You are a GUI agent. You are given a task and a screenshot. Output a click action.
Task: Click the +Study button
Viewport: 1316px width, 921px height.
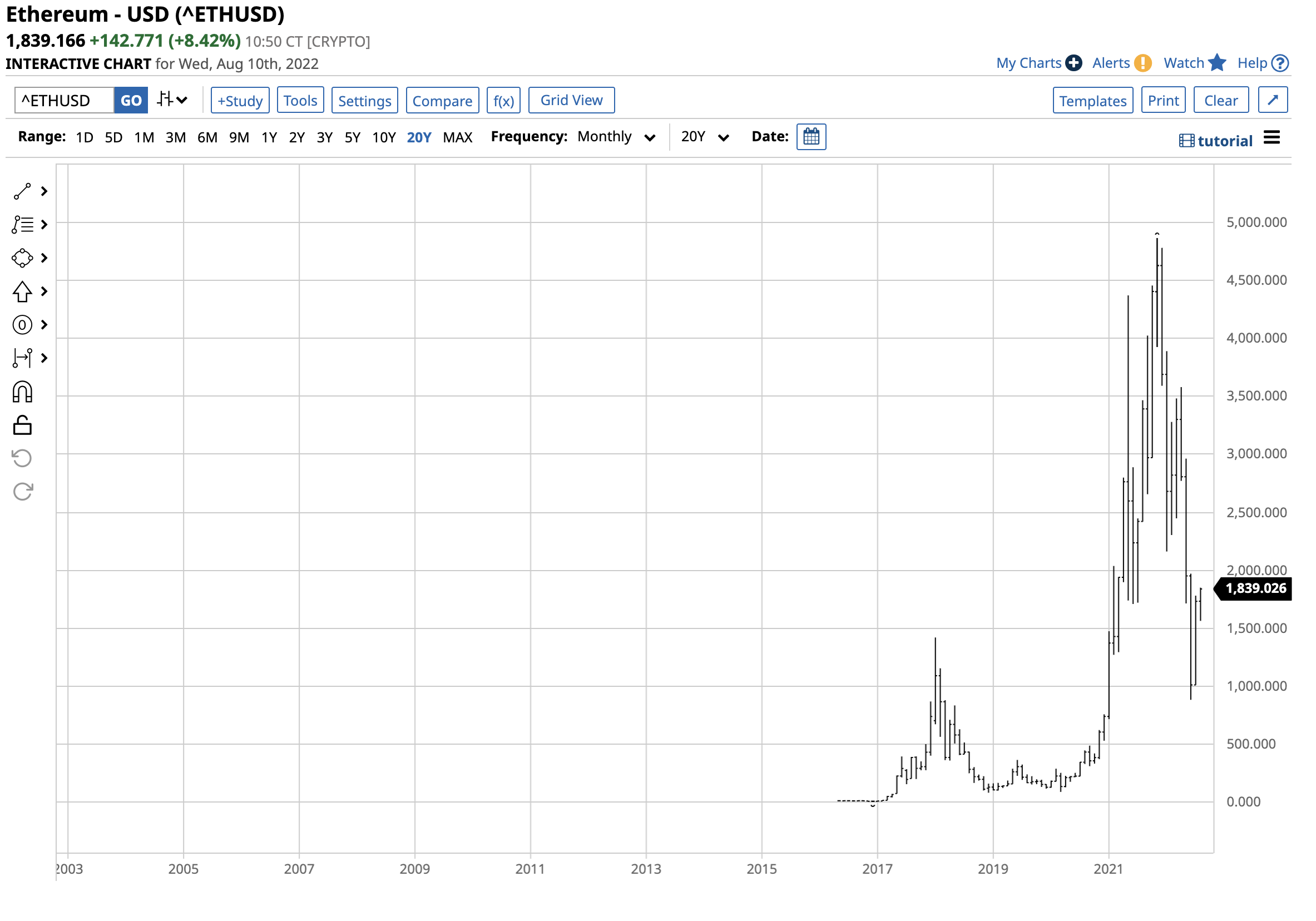[240, 101]
